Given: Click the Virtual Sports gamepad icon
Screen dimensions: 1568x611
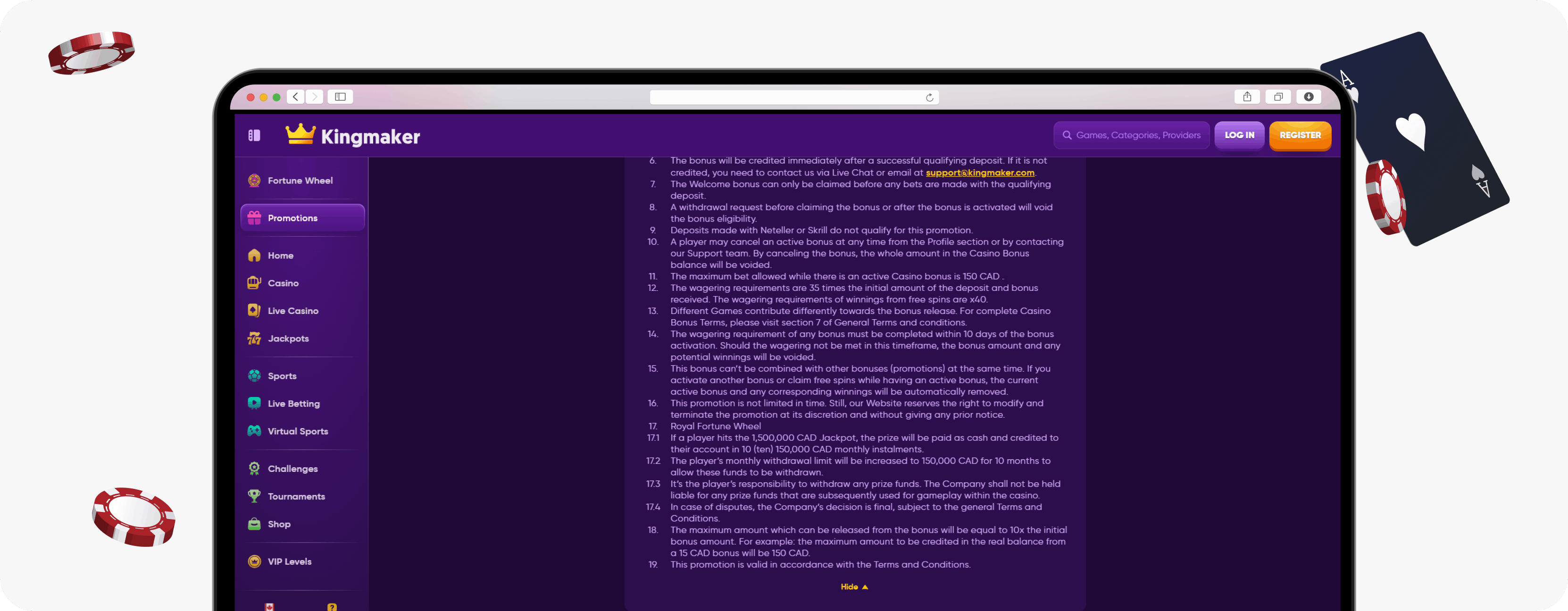Looking at the screenshot, I should [x=254, y=431].
